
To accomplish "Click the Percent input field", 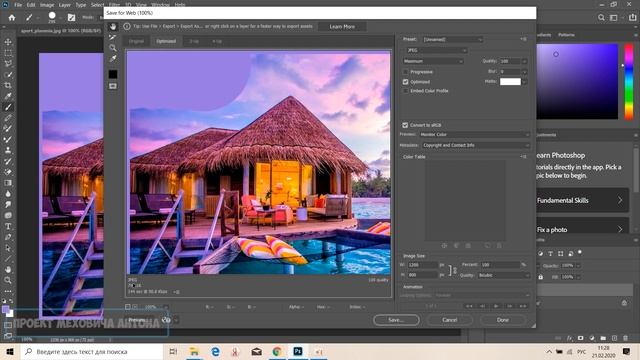I will tap(500, 265).
